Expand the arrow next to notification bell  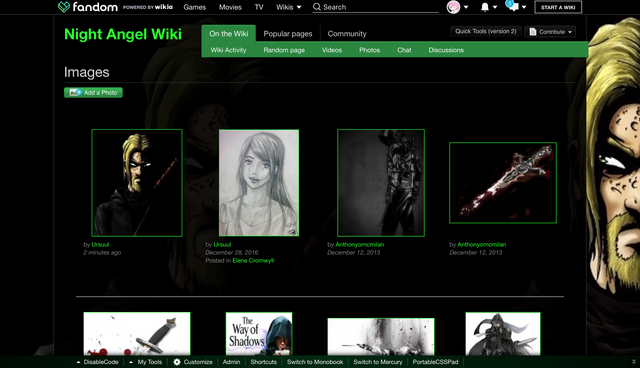click(x=495, y=7)
